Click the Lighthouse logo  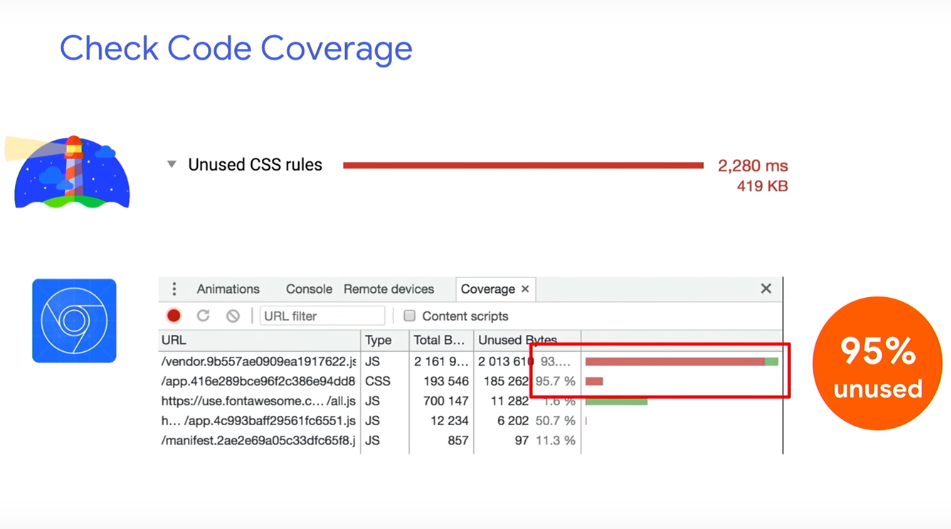click(x=68, y=172)
